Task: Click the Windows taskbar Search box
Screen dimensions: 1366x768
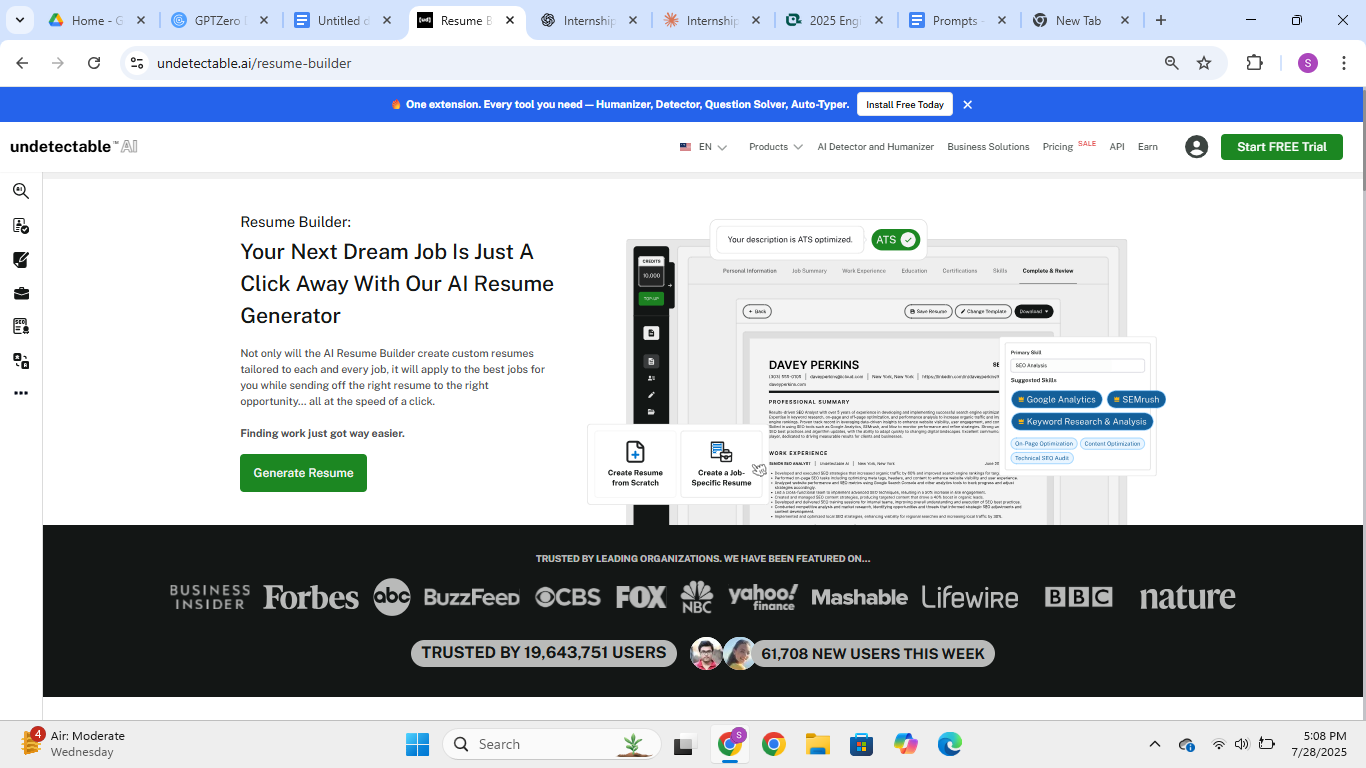Action: point(551,744)
